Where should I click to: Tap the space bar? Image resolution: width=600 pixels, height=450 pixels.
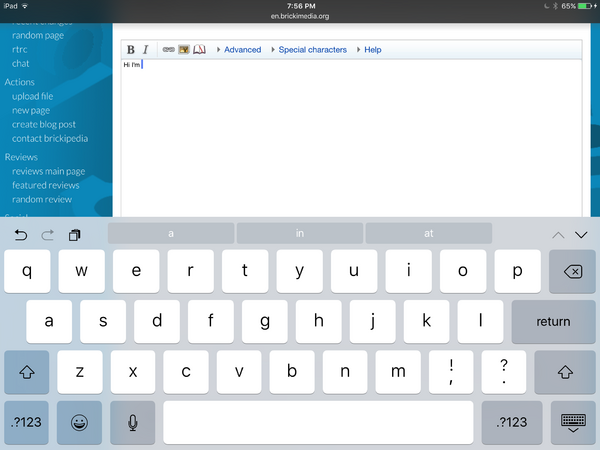coord(318,422)
